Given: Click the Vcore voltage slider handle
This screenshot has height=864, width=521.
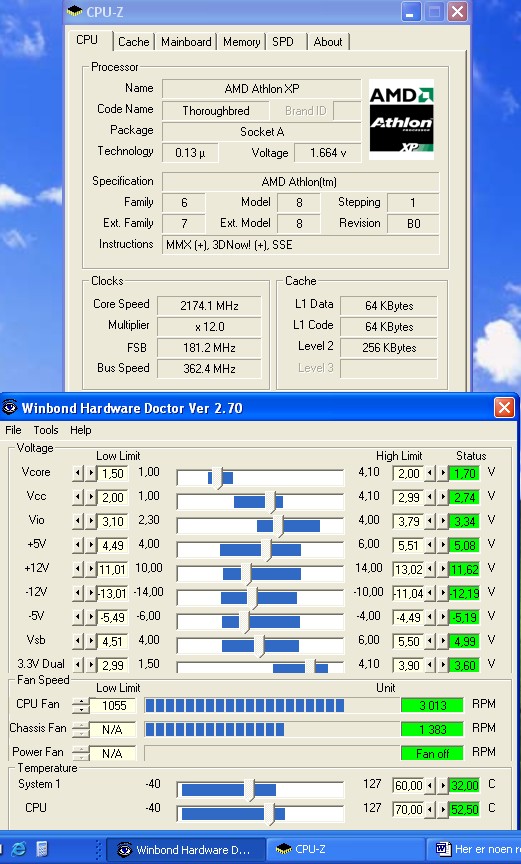Looking at the screenshot, I should pos(218,478).
